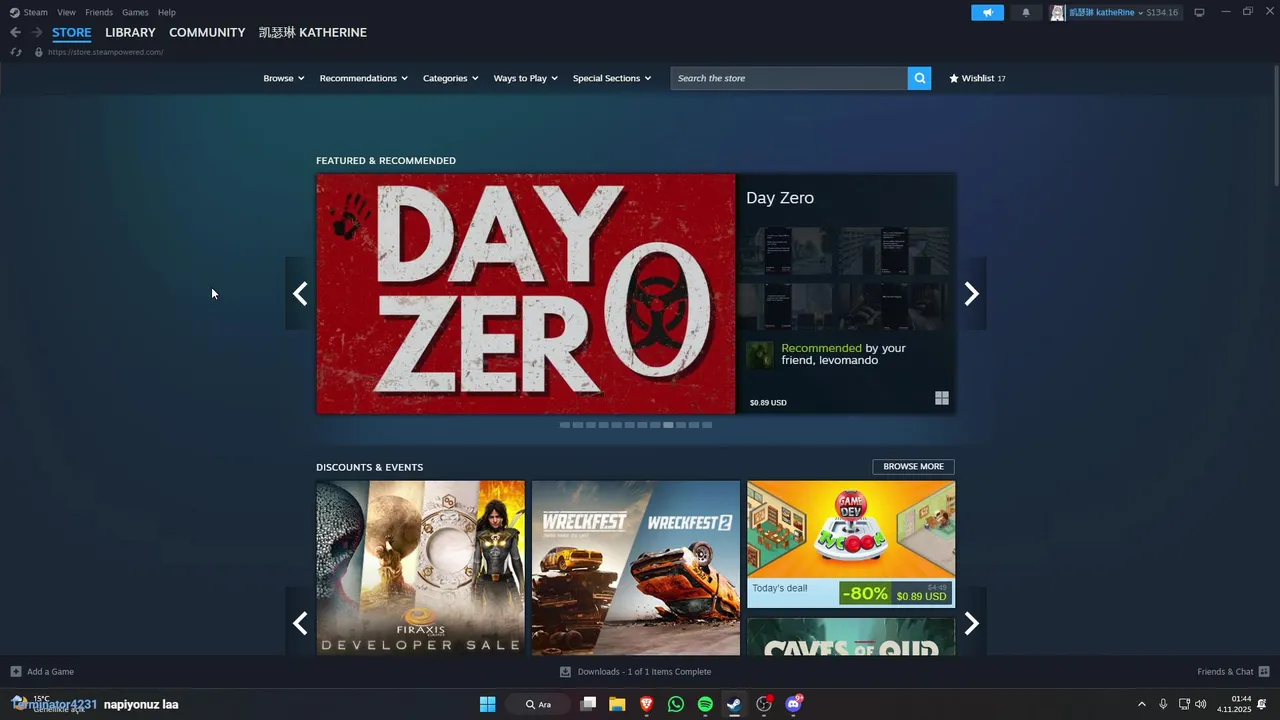This screenshot has width=1280, height=720.
Task: Open Friends & Chat icon
Action: (1264, 671)
